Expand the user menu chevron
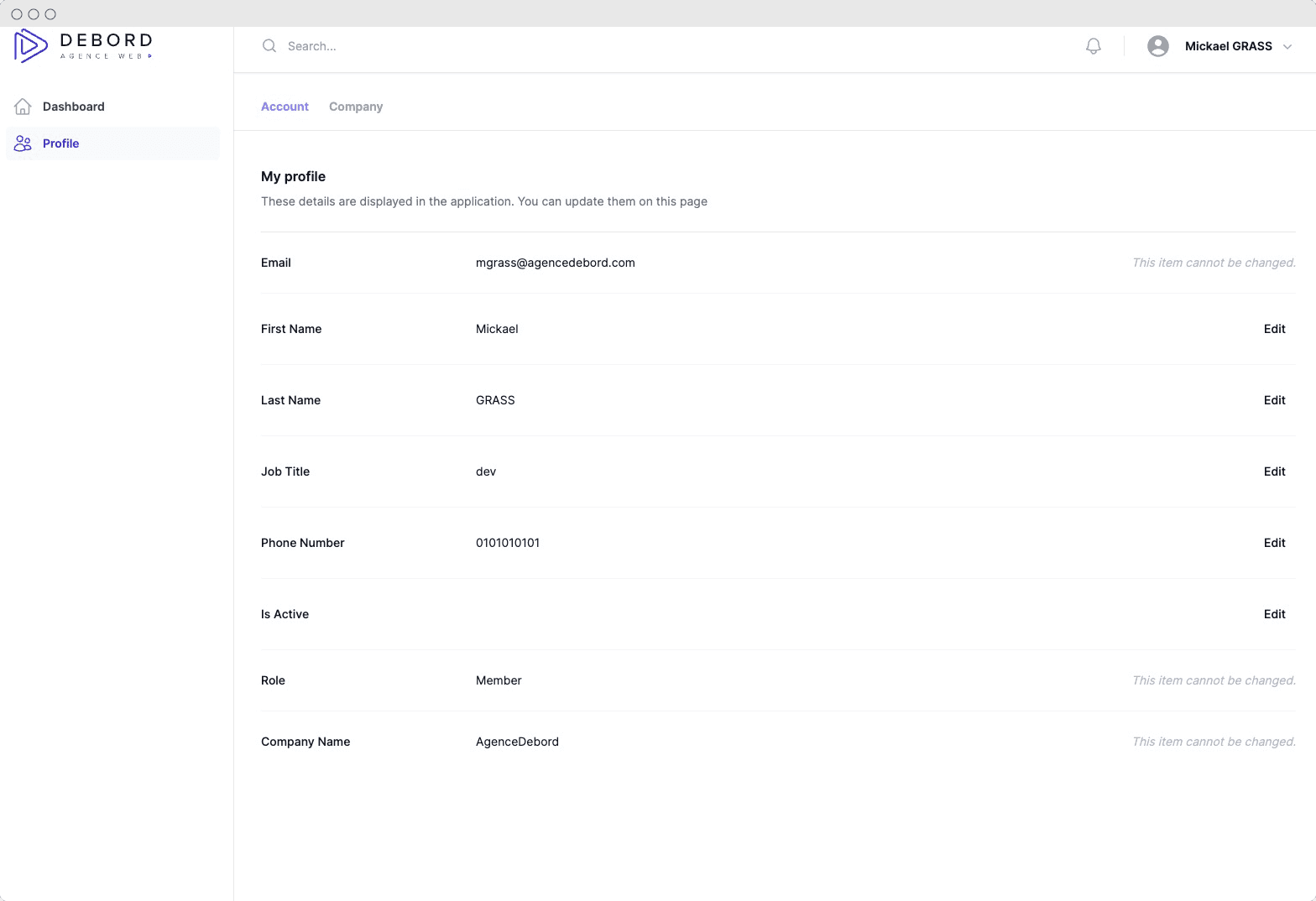This screenshot has width=1316, height=901. click(1287, 47)
